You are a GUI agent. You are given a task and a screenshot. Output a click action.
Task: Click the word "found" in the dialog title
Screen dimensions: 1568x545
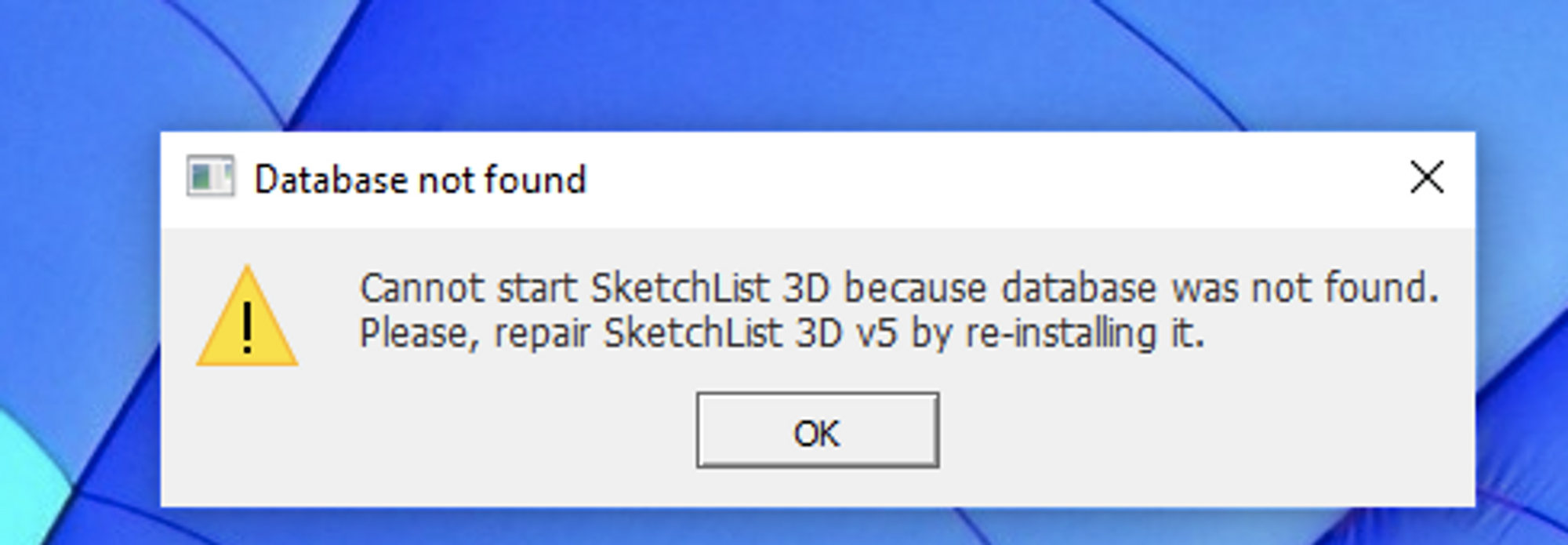pyautogui.click(x=535, y=180)
